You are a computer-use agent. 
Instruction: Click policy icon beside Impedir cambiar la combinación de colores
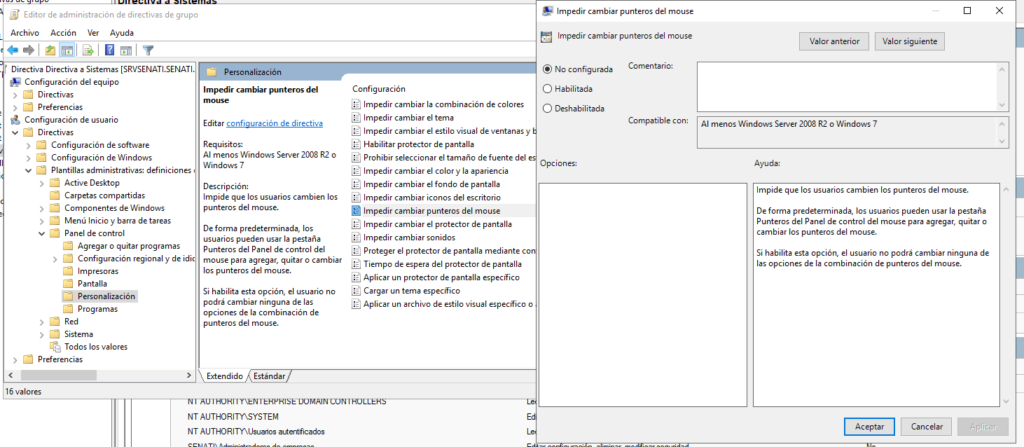356,104
